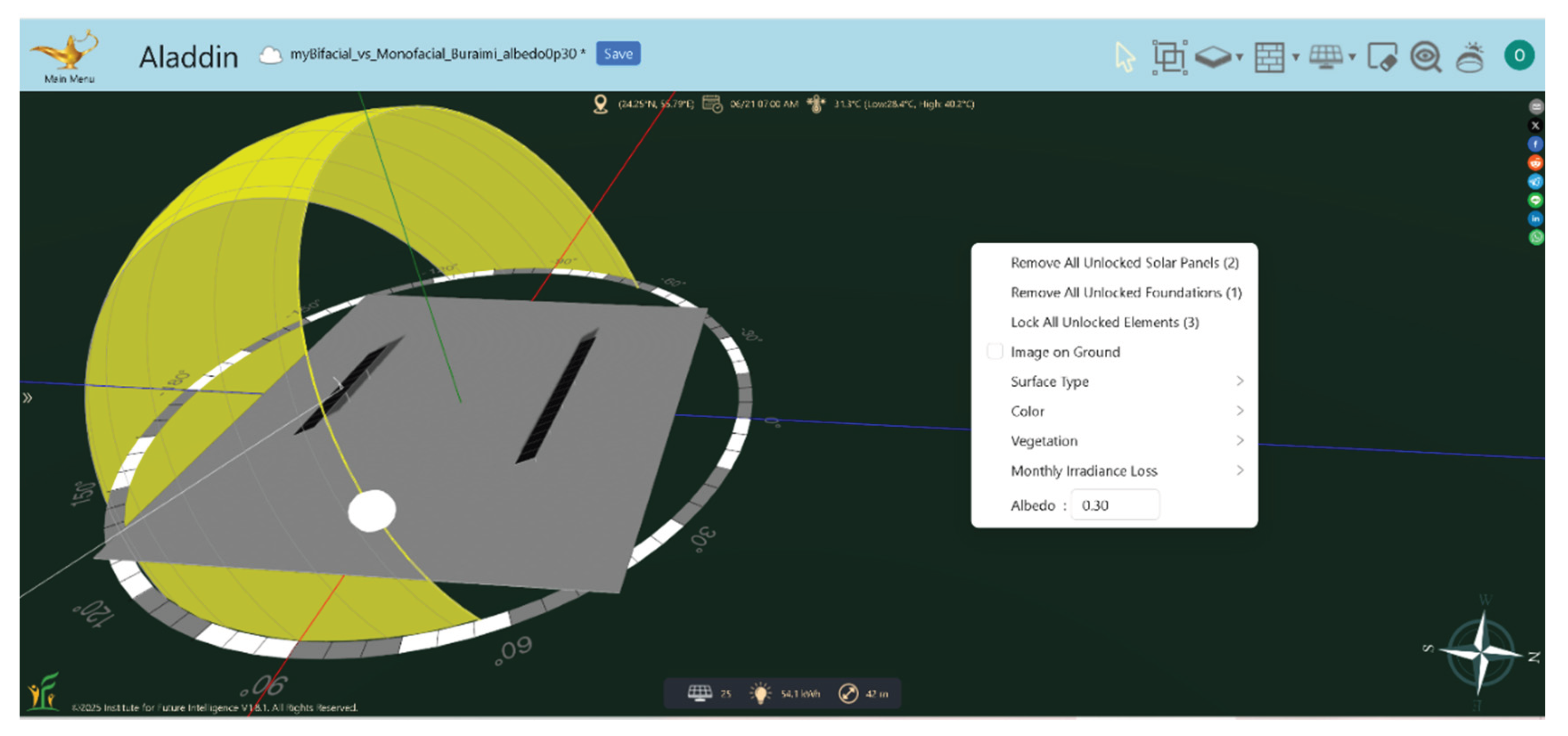Viewport: 1568px width, 736px height.
Task: Click the Albedo value input field
Action: [x=1114, y=505]
